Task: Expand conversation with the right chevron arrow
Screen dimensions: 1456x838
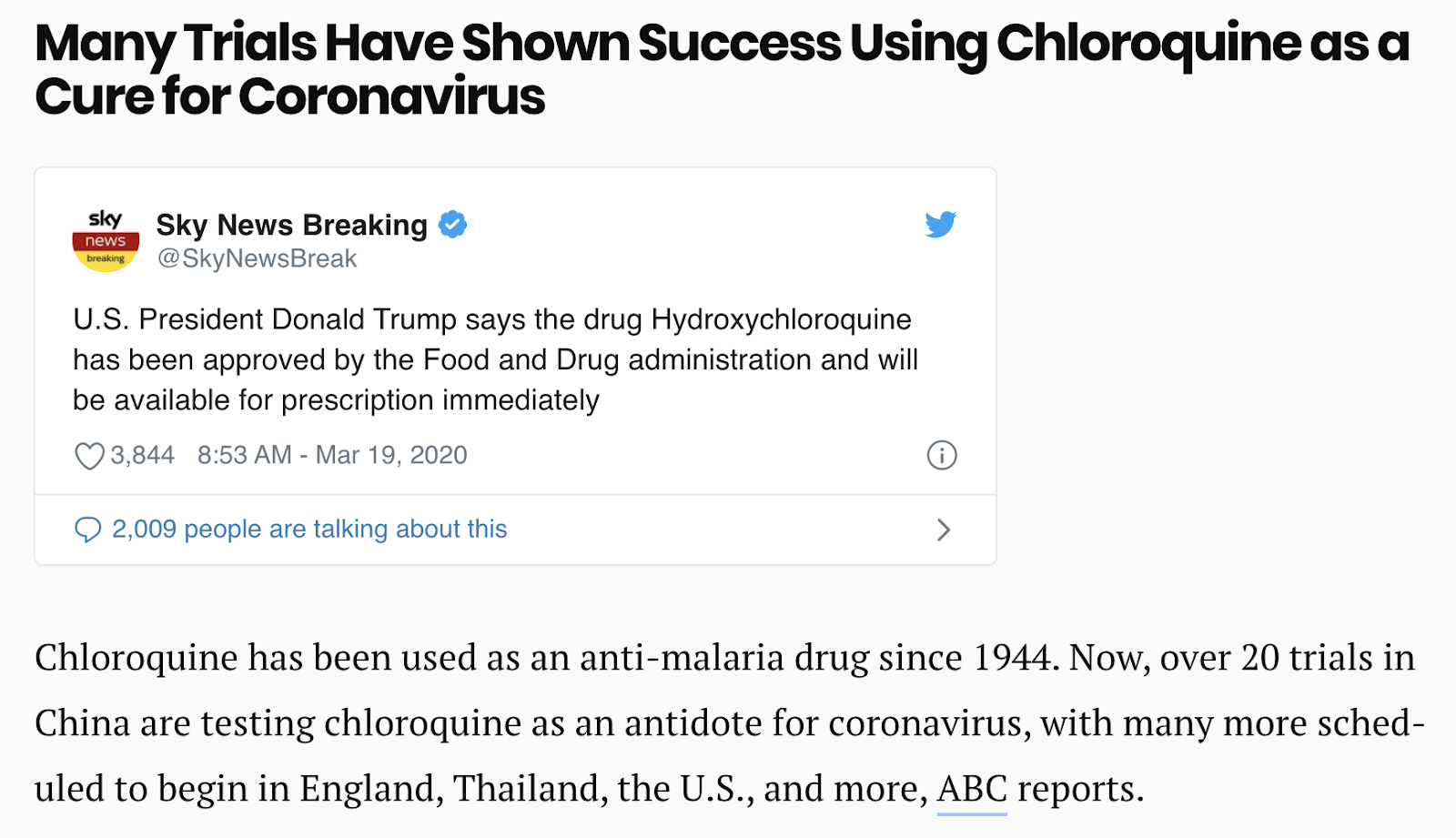Action: tap(944, 530)
